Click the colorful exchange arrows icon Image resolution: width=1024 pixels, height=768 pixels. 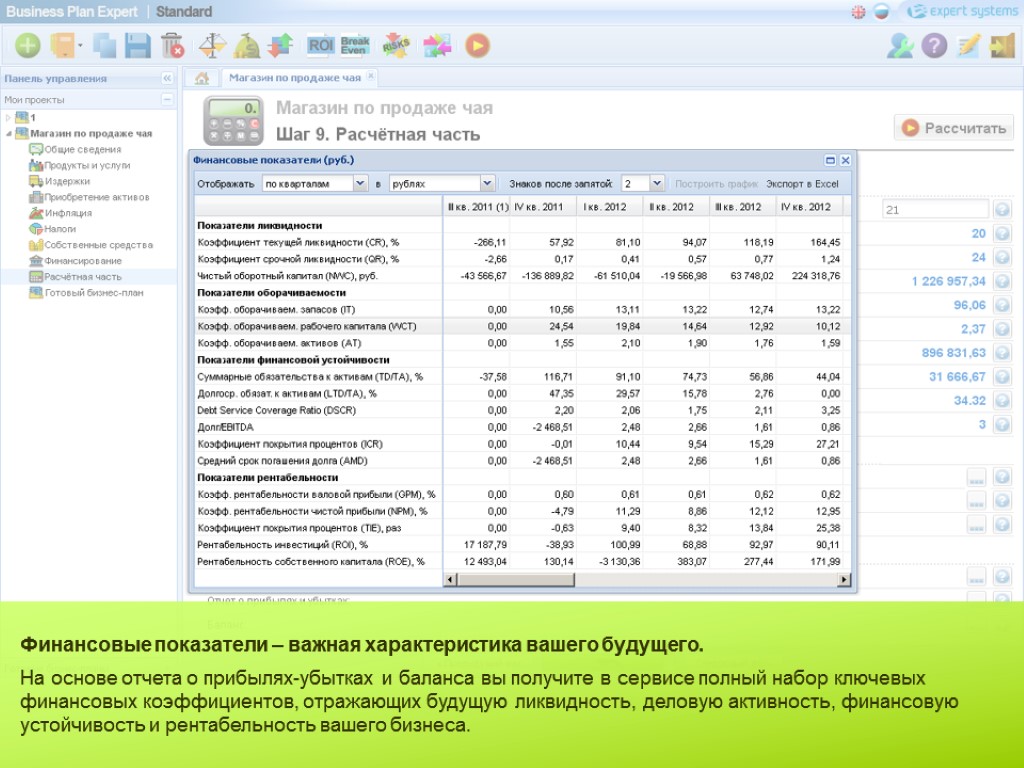coord(437,46)
